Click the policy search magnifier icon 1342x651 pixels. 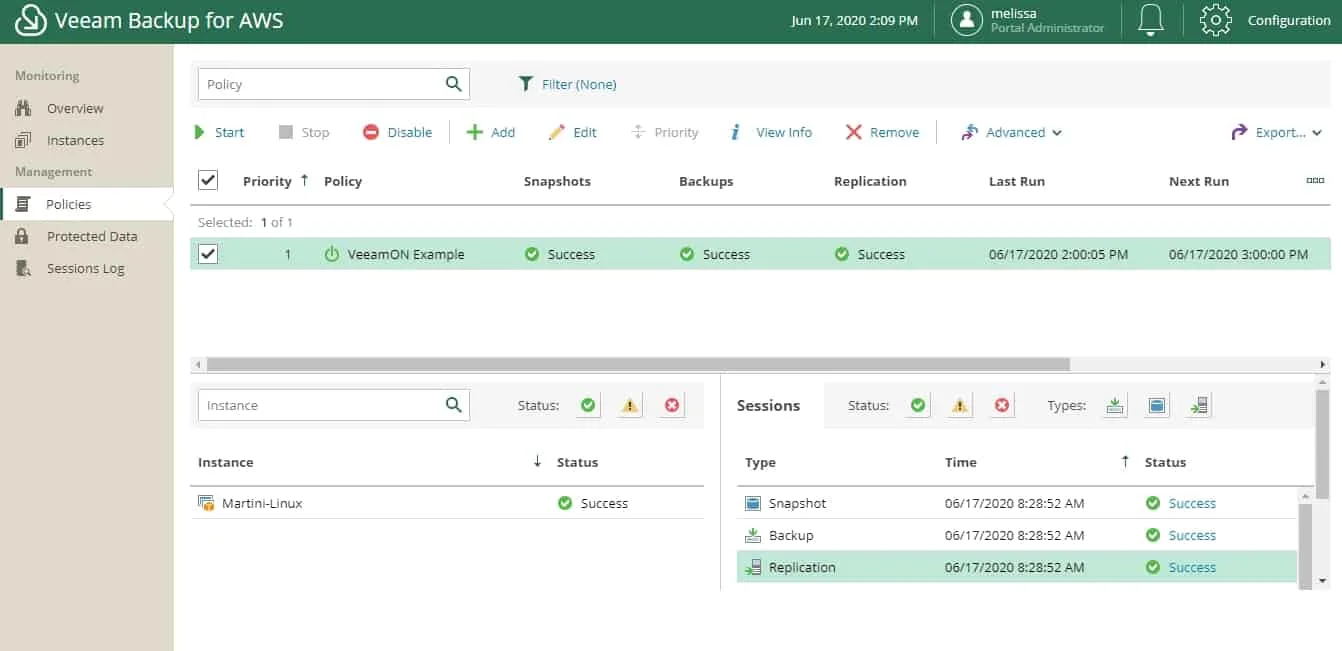(454, 84)
